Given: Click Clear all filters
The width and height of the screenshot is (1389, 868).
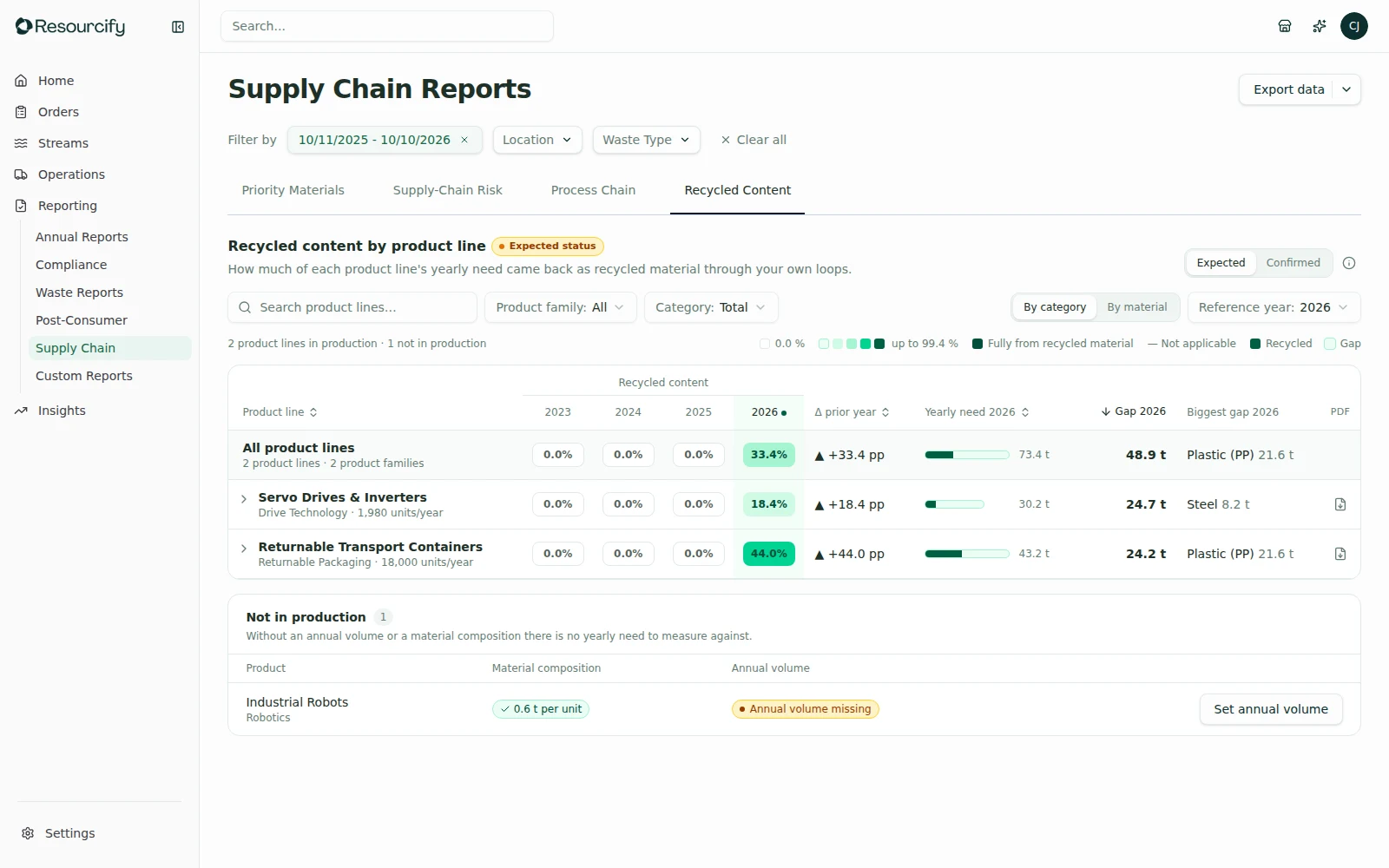Looking at the screenshot, I should click(754, 140).
